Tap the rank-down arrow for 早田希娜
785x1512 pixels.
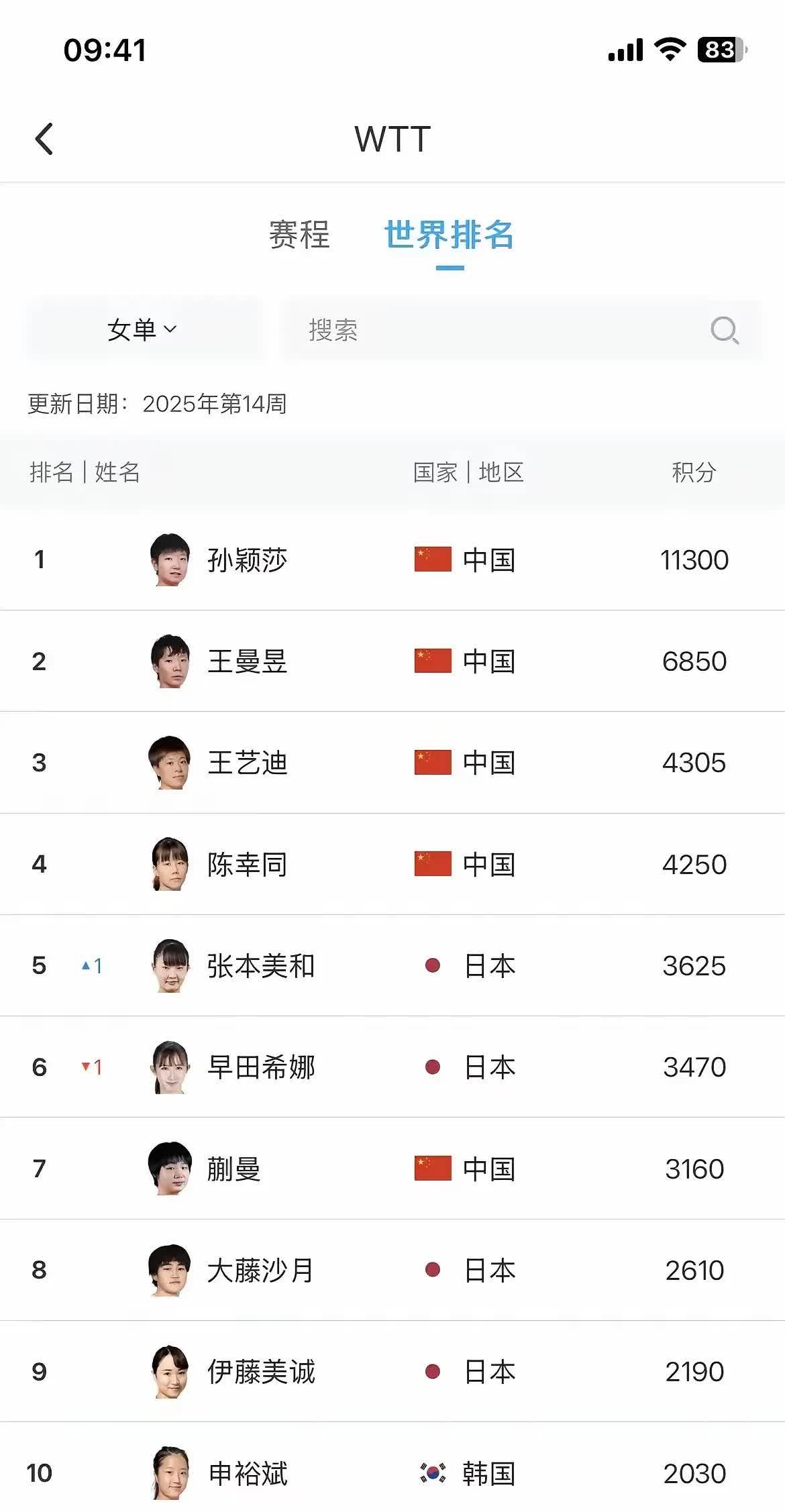(x=86, y=1067)
